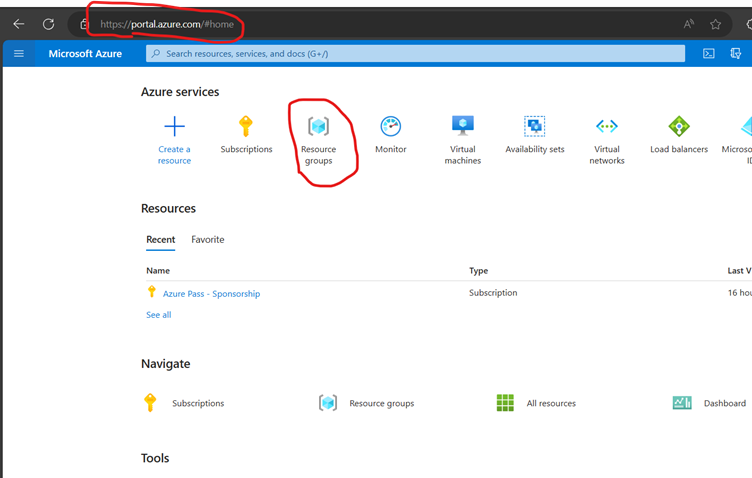Select the Availability sets icon
752x478 pixels.
coord(535,127)
